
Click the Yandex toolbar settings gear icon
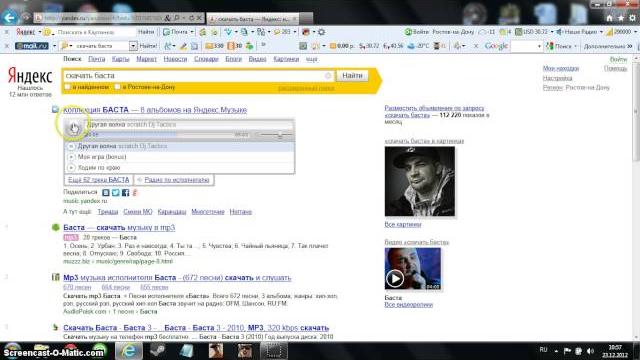pos(321,32)
